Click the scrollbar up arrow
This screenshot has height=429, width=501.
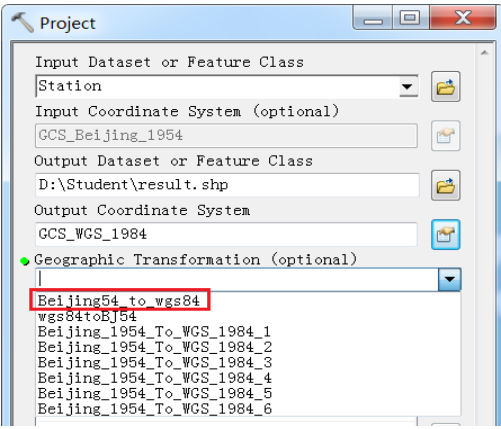[x=484, y=53]
